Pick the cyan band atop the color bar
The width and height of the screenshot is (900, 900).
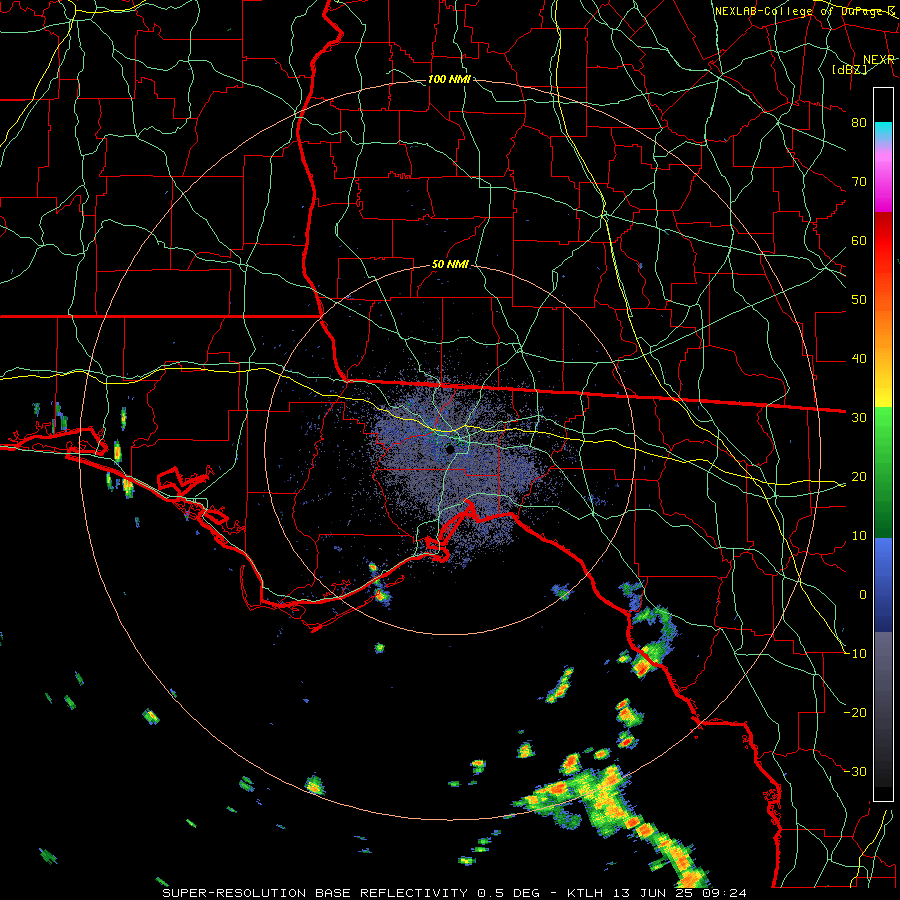[883, 131]
